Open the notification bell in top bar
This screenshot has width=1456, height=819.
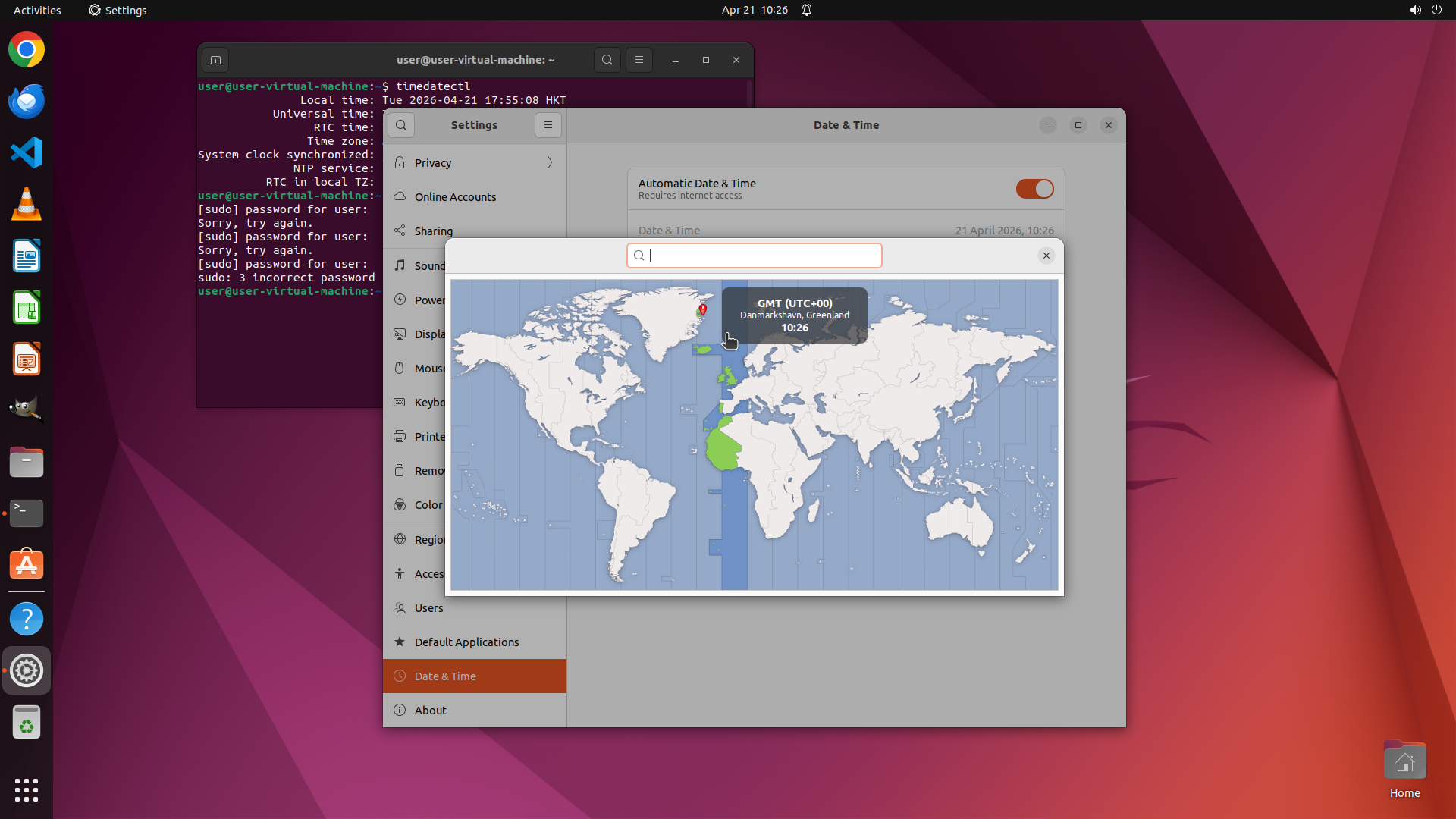pos(807,10)
